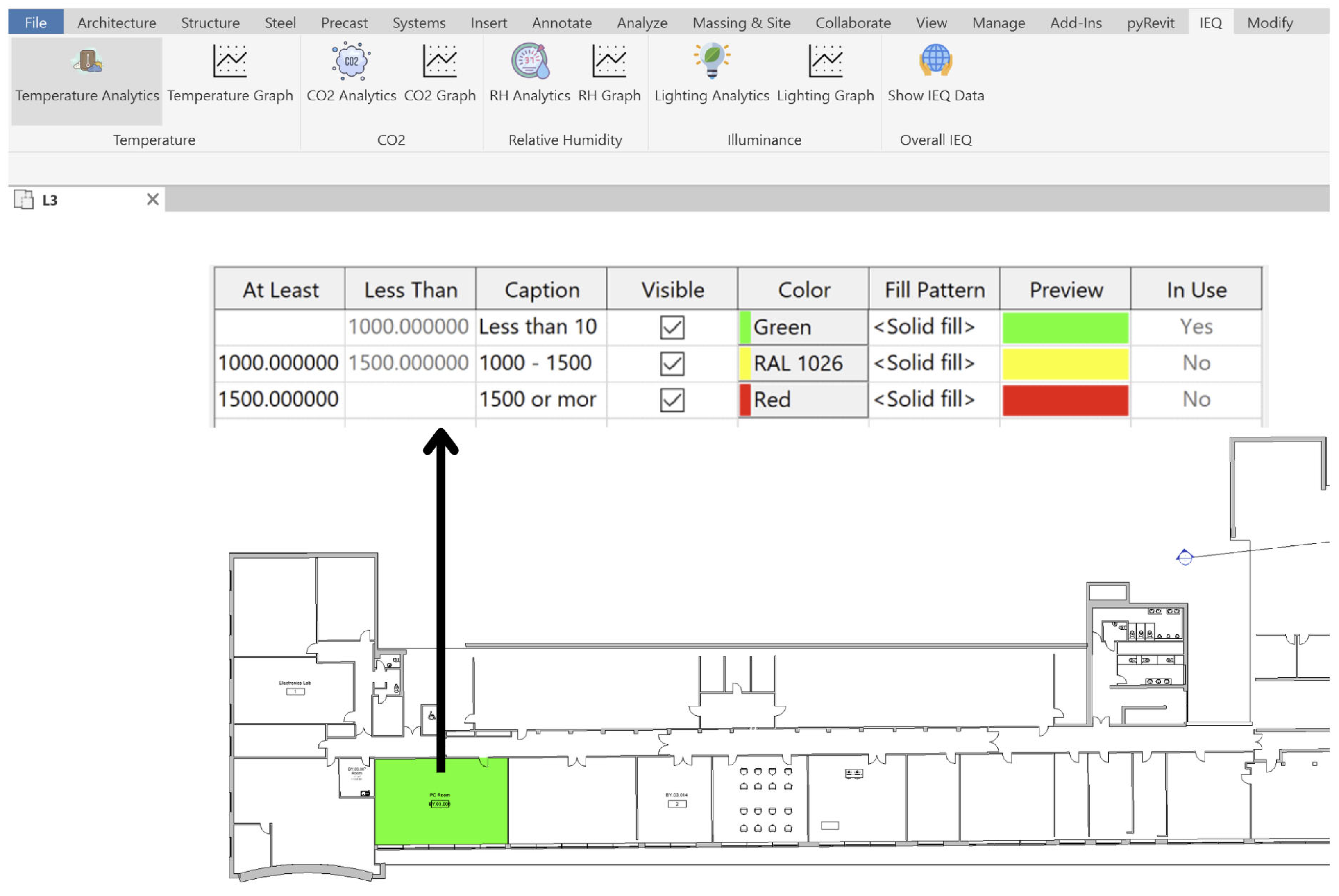Edit the caption 'Less than 10'
Image resolution: width=1339 pixels, height=896 pixels.
(x=541, y=327)
